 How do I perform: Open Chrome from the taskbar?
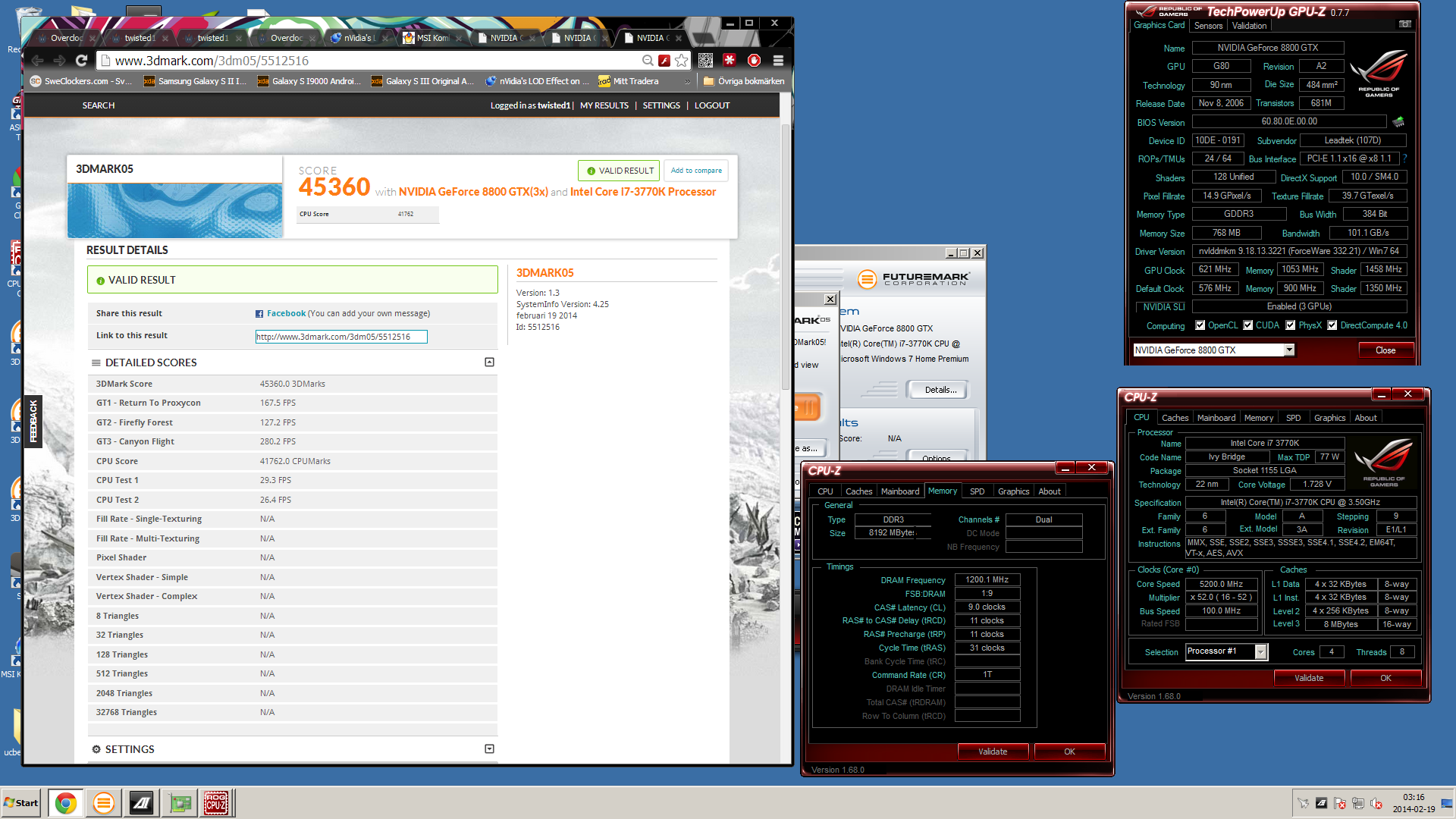pyautogui.click(x=66, y=803)
